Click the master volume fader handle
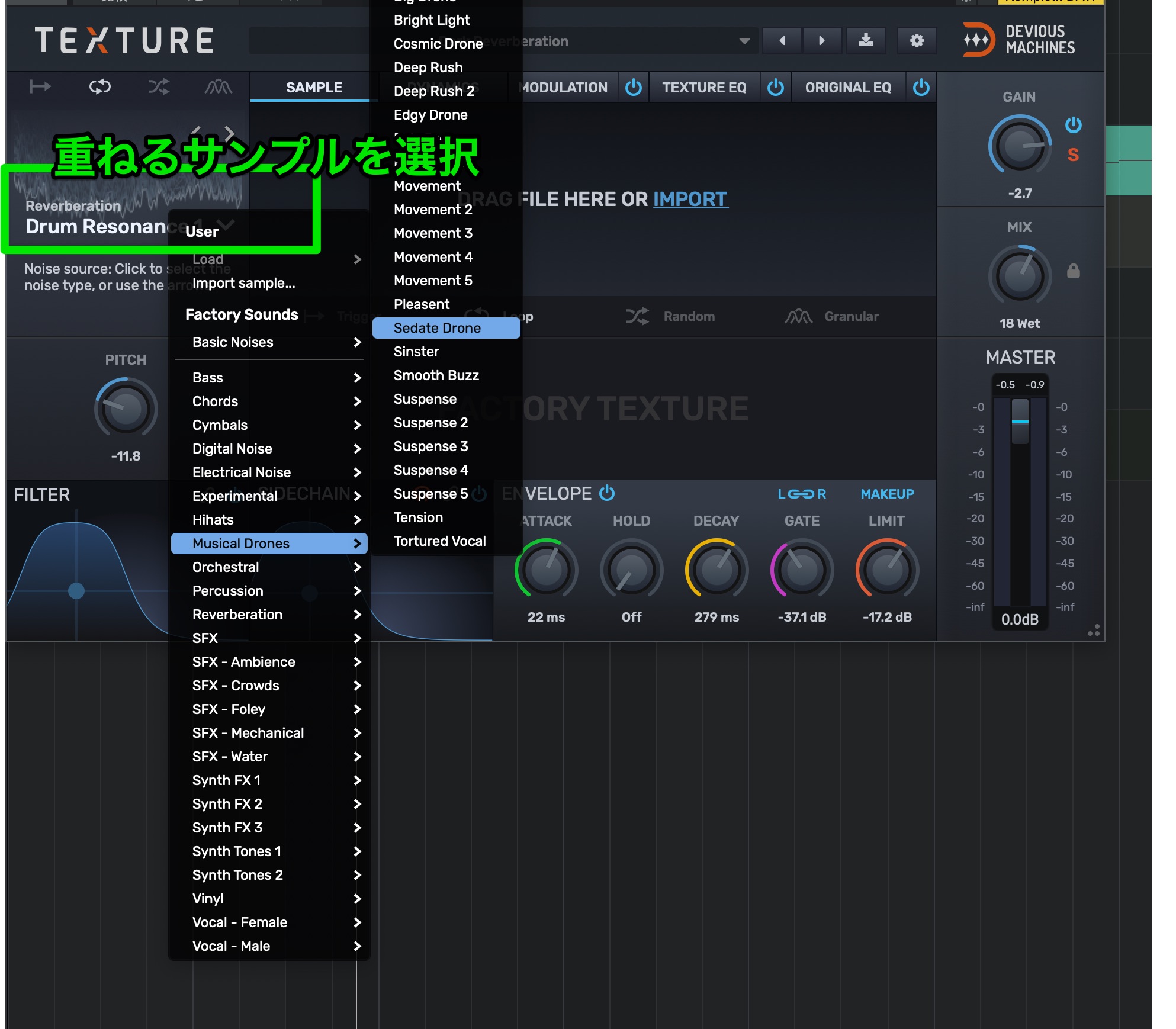This screenshot has width=1176, height=1029. [x=1020, y=421]
